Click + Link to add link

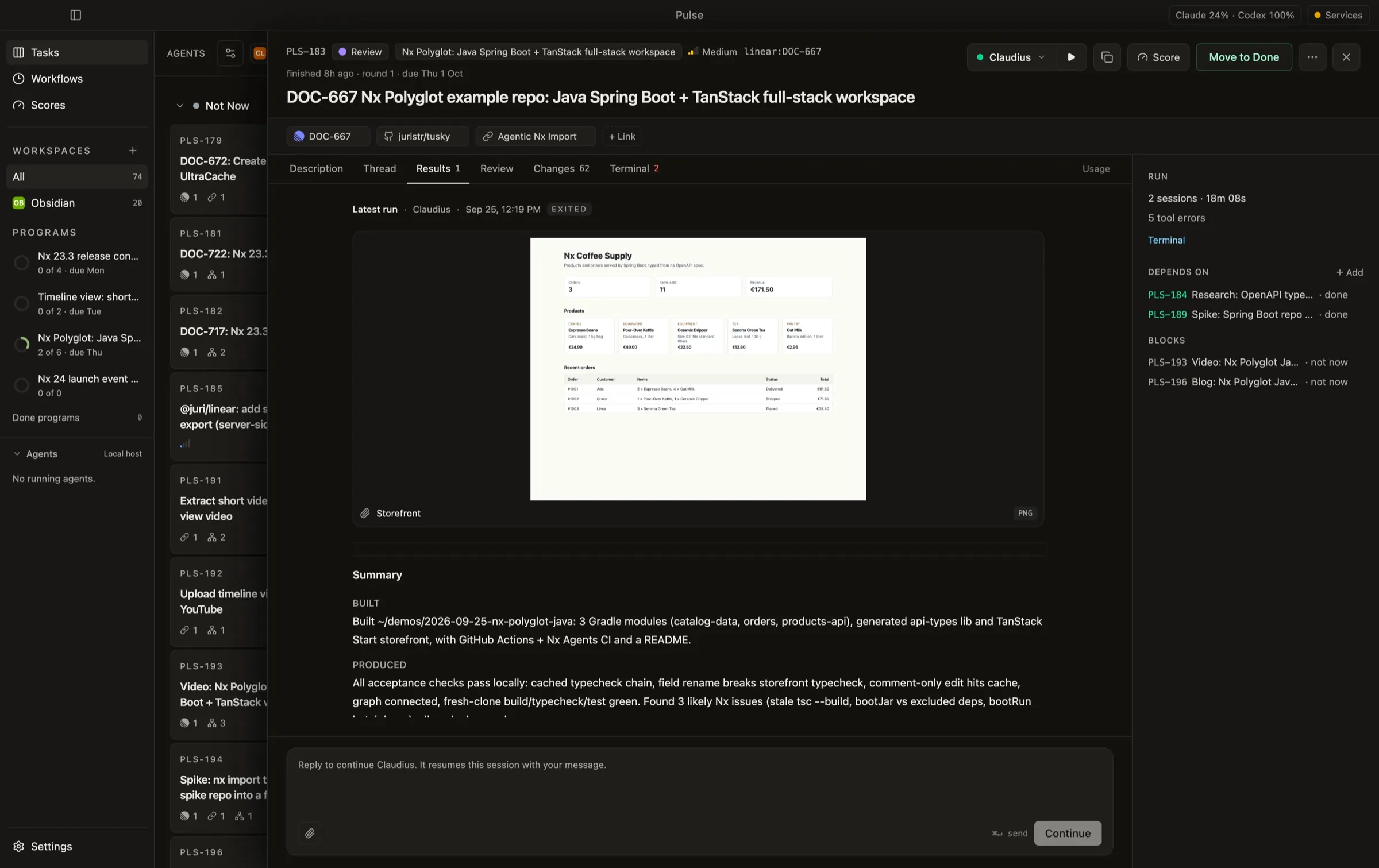622,136
